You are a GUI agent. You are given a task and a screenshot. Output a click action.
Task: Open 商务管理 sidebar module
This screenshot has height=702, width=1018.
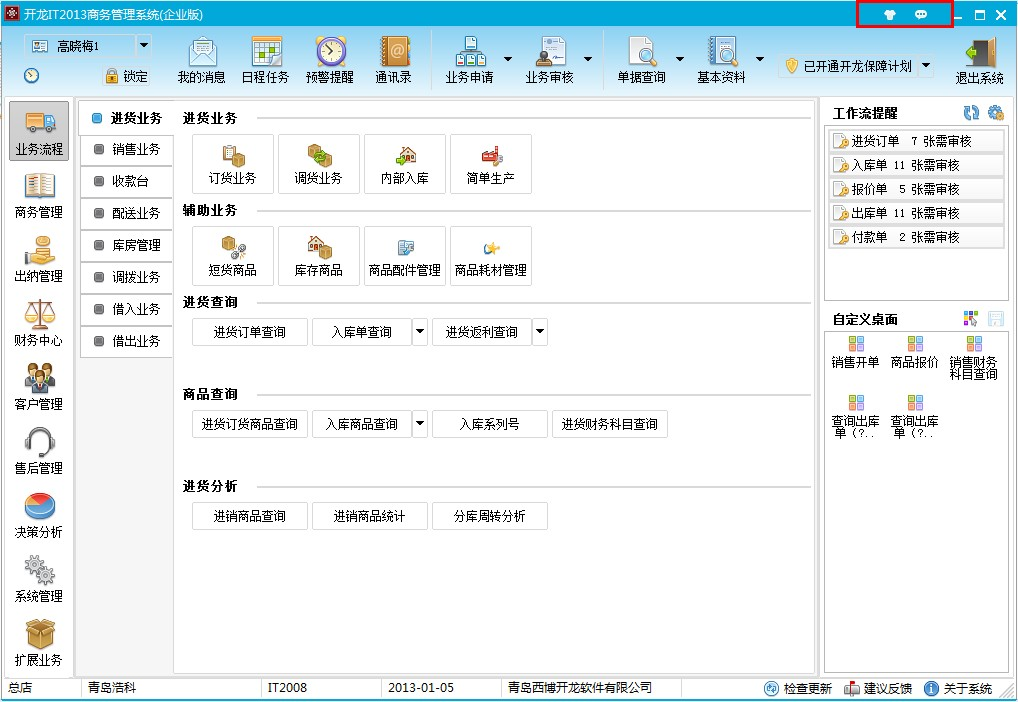click(x=39, y=195)
